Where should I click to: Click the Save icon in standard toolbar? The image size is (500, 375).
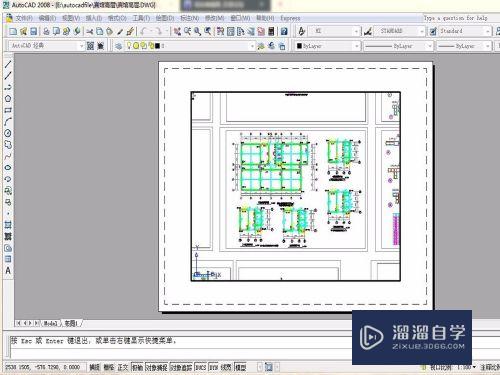coord(33,31)
